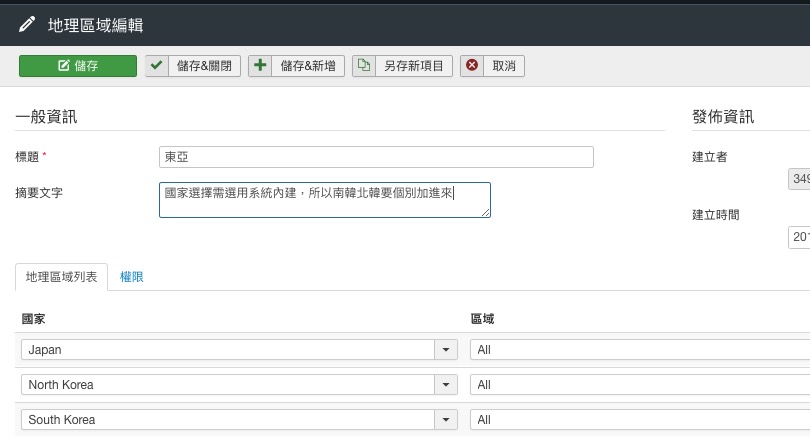Switch to the 權限 tab

click(132, 277)
